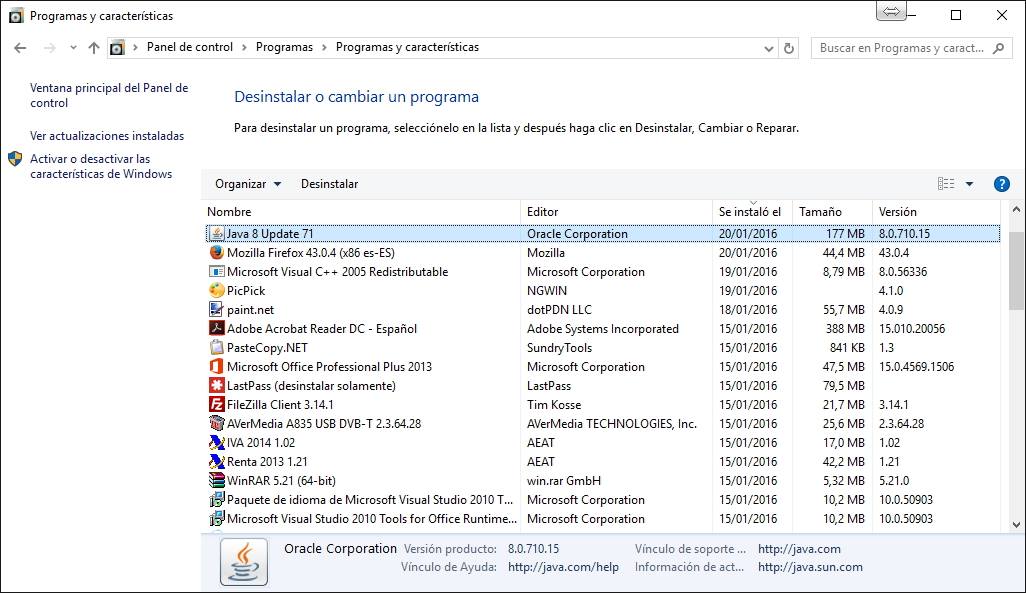
Task: Open help with the blue question mark icon
Action: click(1001, 184)
